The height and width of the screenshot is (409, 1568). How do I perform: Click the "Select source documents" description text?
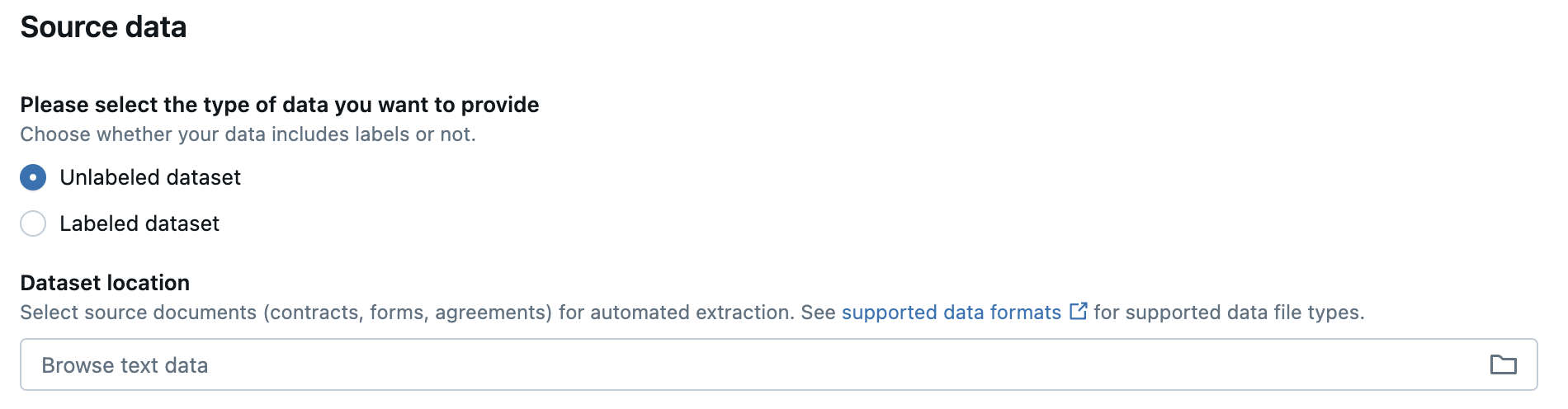click(x=139, y=313)
